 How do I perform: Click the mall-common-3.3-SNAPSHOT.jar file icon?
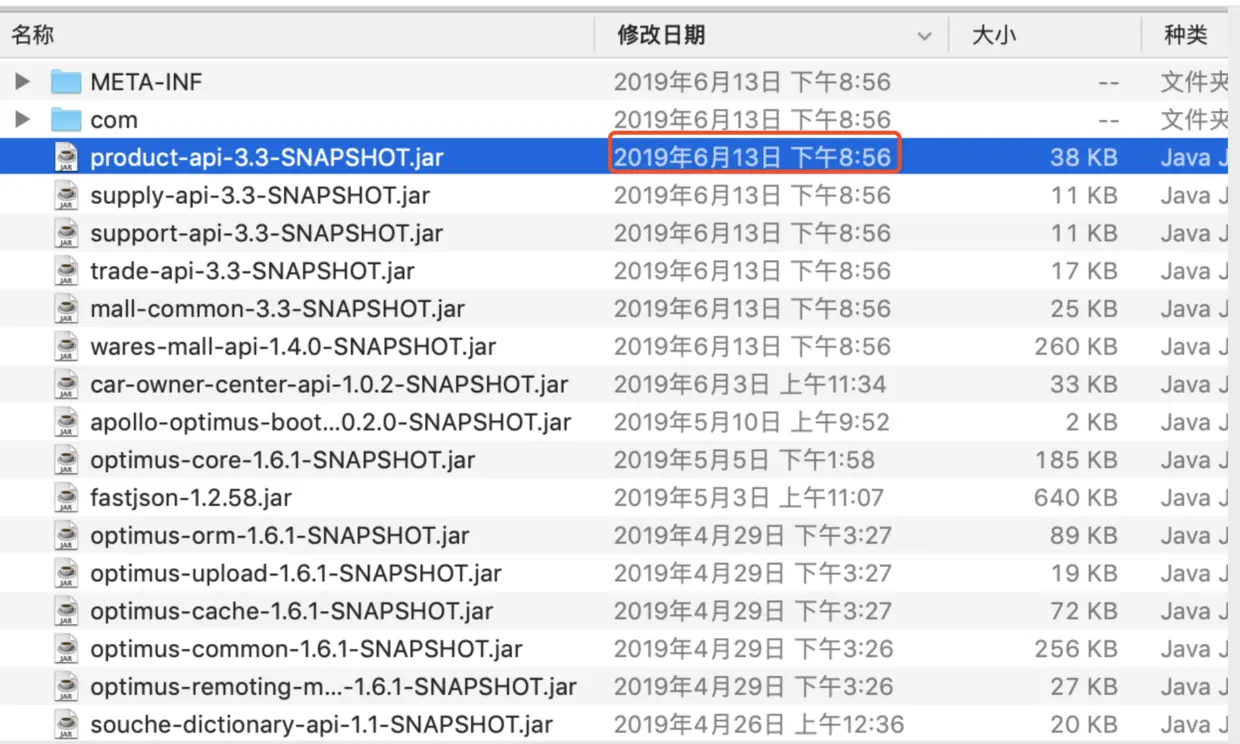click(x=66, y=309)
